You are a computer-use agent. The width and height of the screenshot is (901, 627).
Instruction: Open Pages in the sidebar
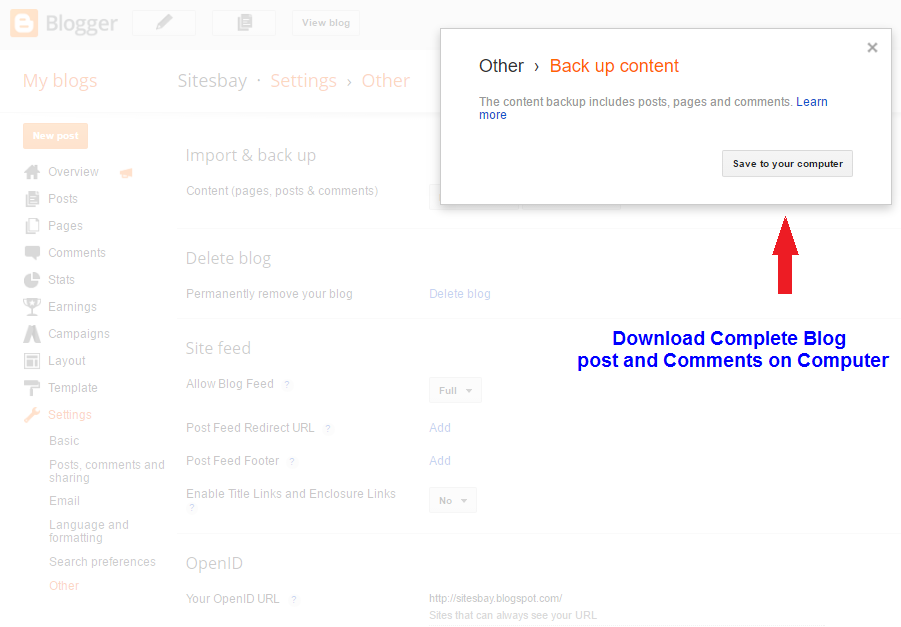[66, 226]
